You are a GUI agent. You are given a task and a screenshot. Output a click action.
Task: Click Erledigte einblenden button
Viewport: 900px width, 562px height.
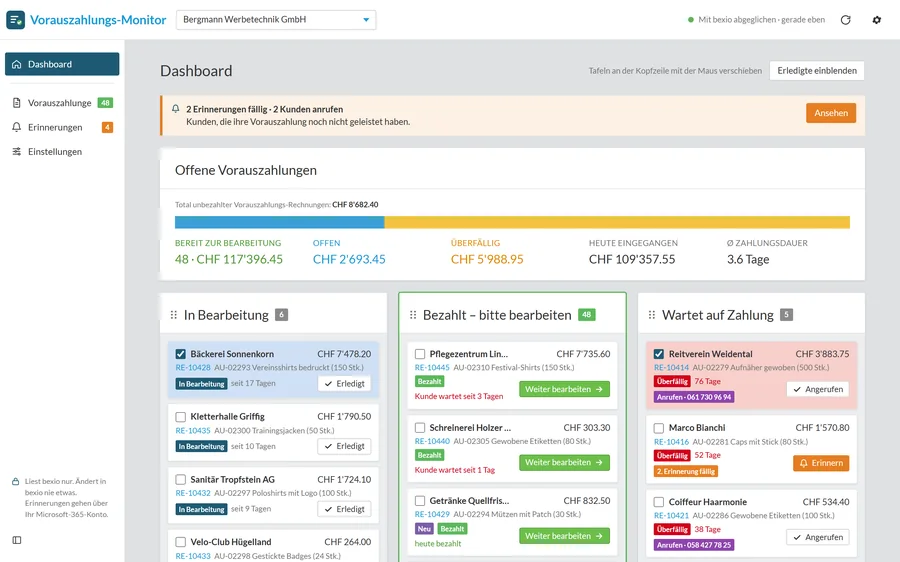(x=817, y=71)
